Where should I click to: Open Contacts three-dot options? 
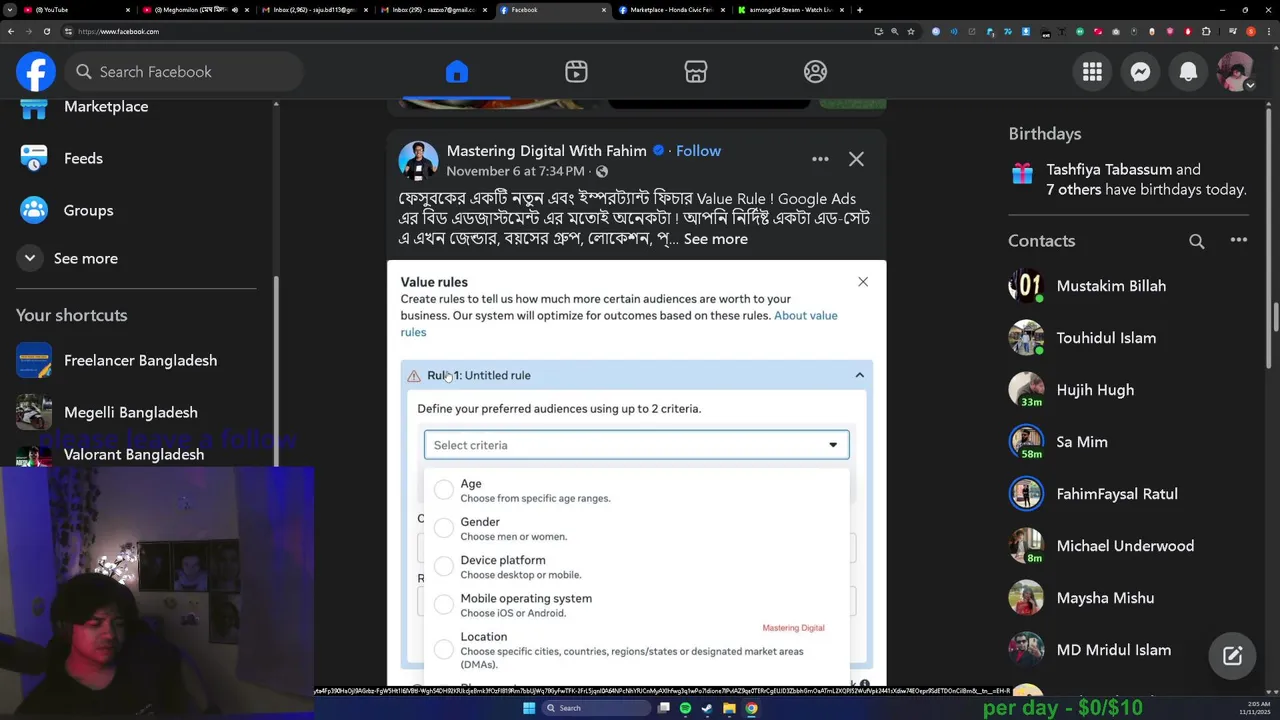click(x=1239, y=240)
